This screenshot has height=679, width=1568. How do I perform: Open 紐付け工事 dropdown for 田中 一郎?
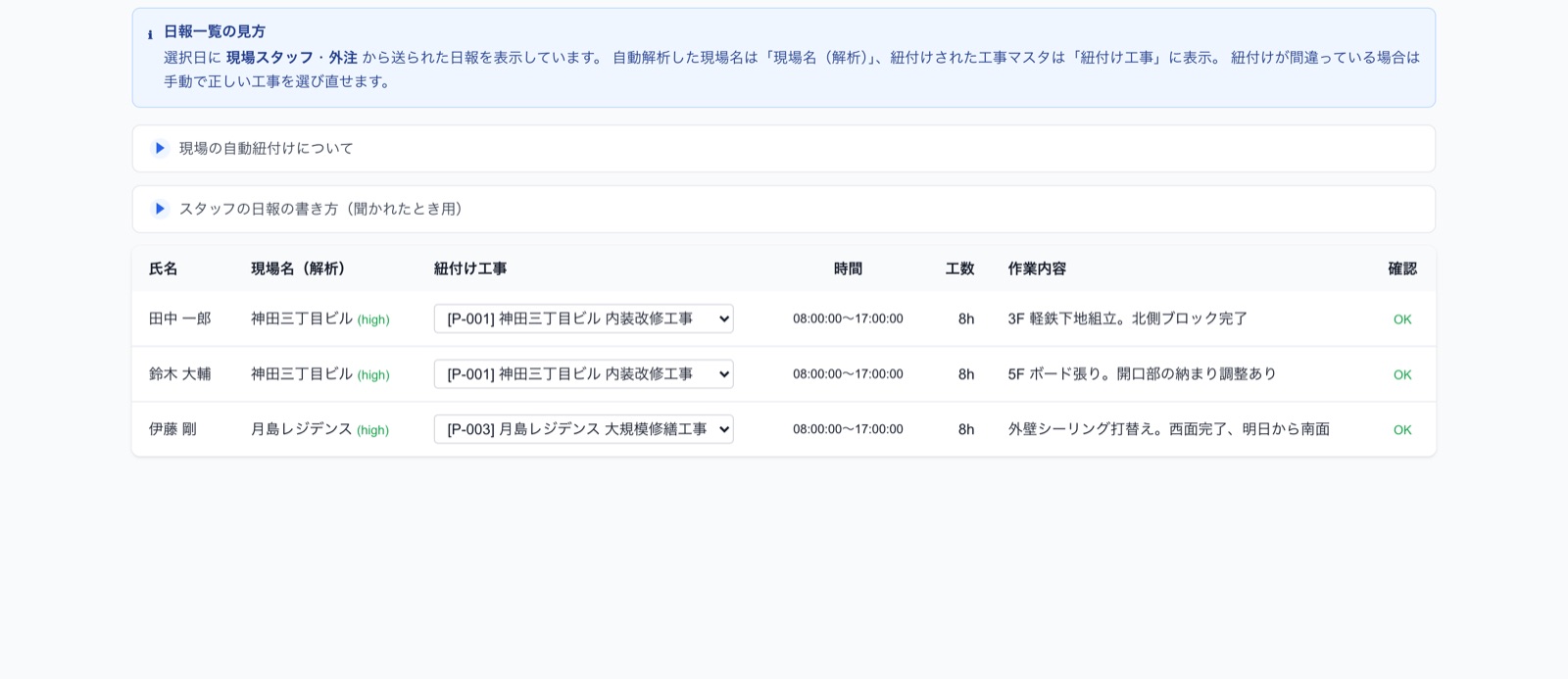click(583, 318)
